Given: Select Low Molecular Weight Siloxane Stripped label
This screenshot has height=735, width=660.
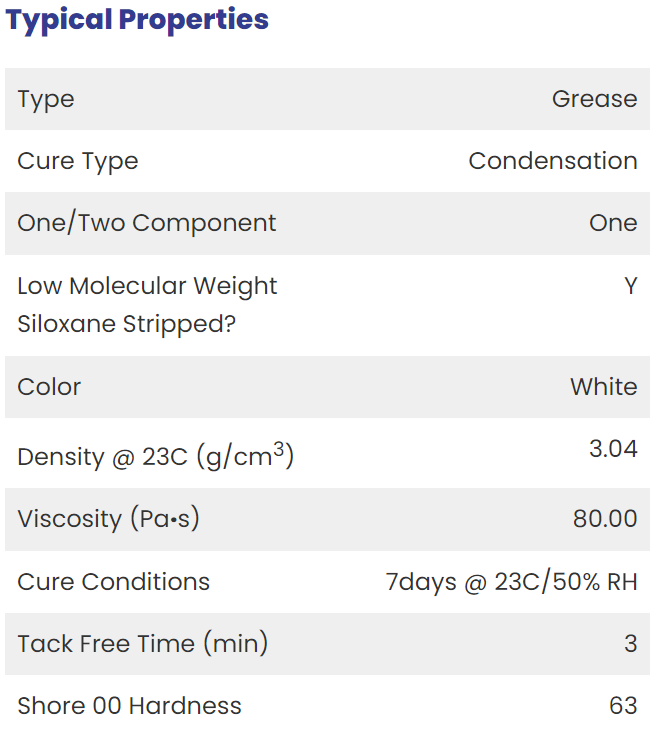Looking at the screenshot, I should click(147, 305).
